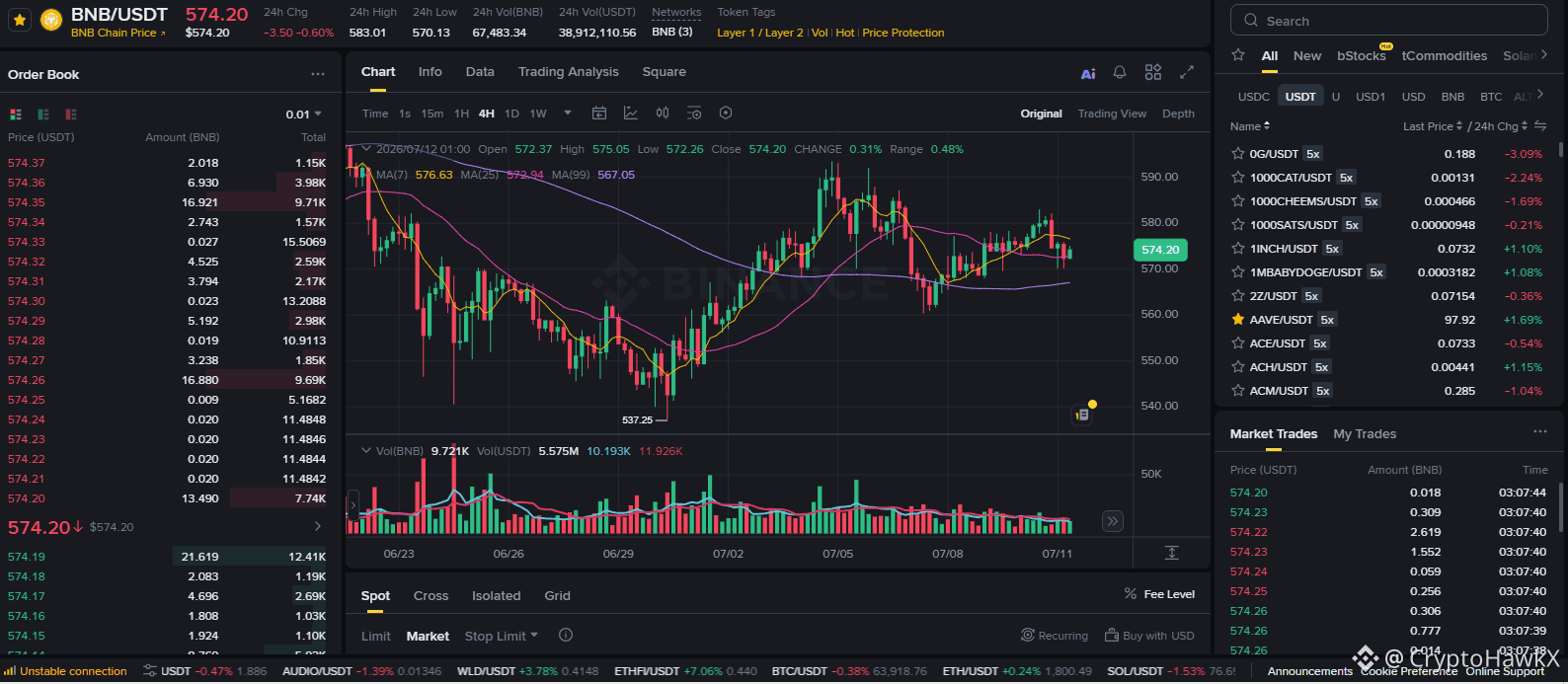1568x684 pixels.
Task: Favorite the ACM/USDT pair star
Action: [1238, 391]
